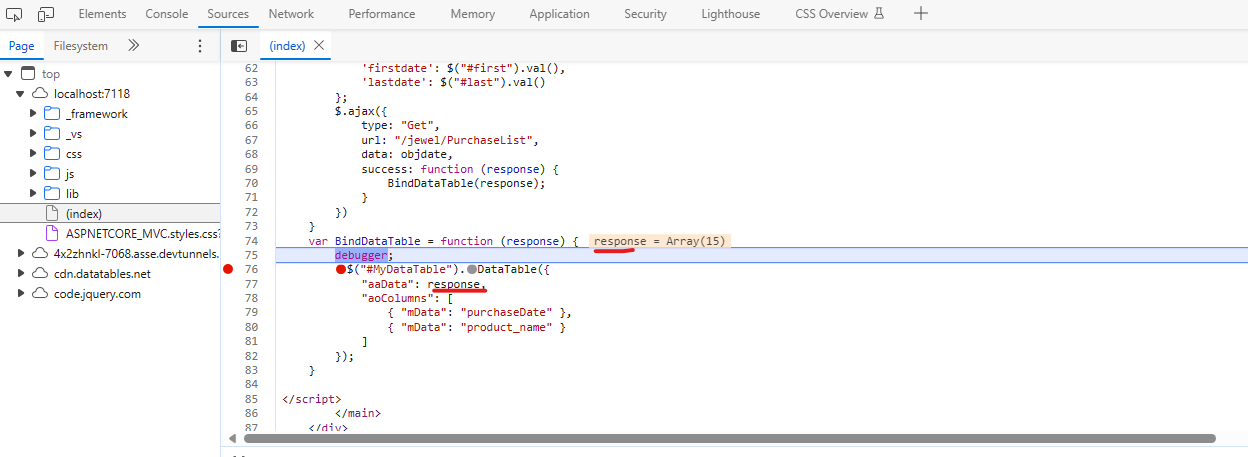Image resolution: width=1248 pixels, height=457 pixels.
Task: Open the Performance tab
Action: click(381, 14)
